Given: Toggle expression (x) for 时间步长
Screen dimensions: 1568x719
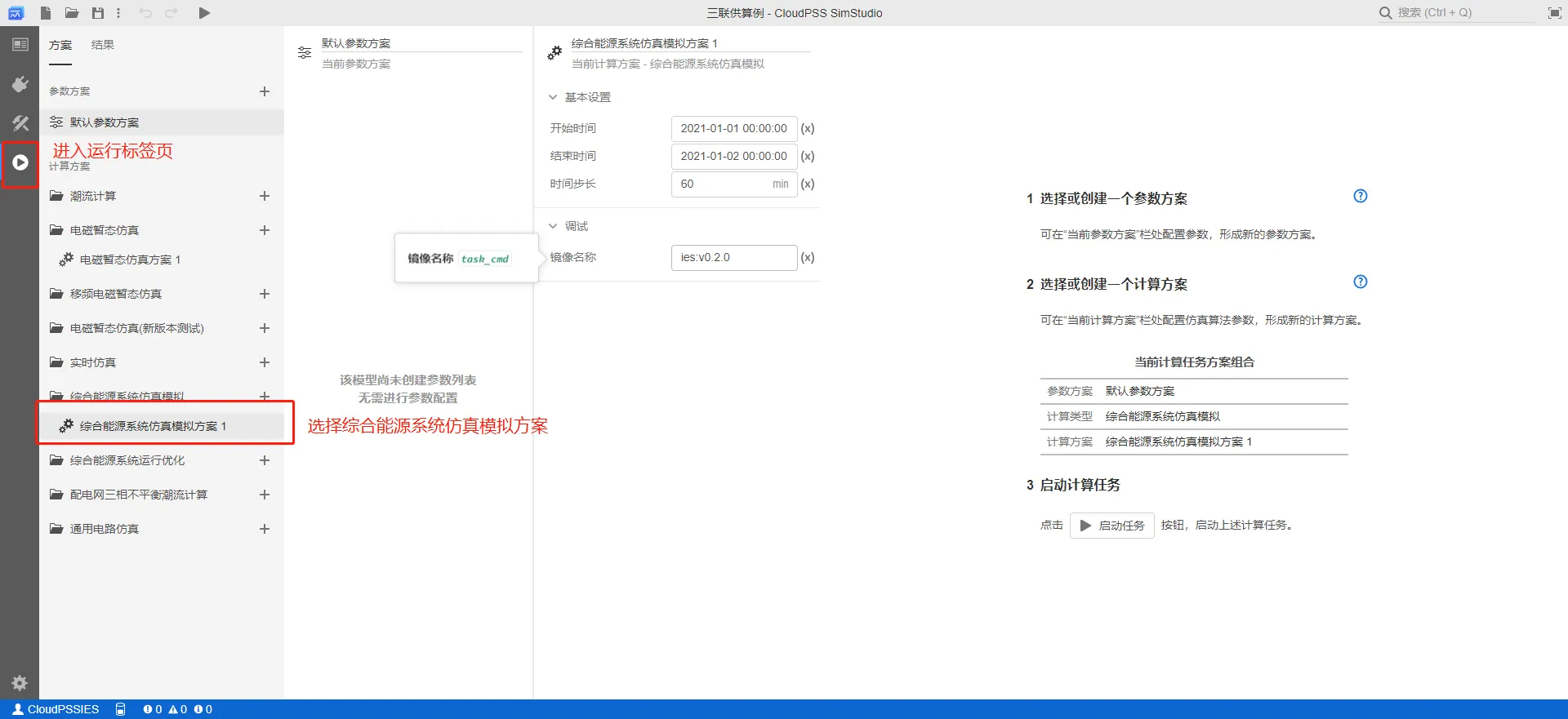Looking at the screenshot, I should coord(808,184).
